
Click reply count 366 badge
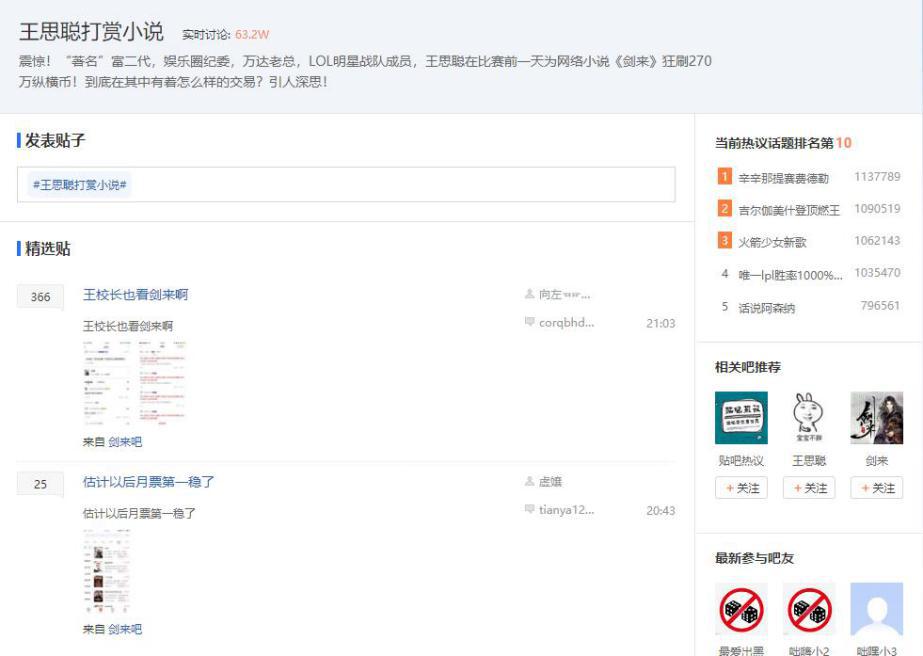point(40,297)
